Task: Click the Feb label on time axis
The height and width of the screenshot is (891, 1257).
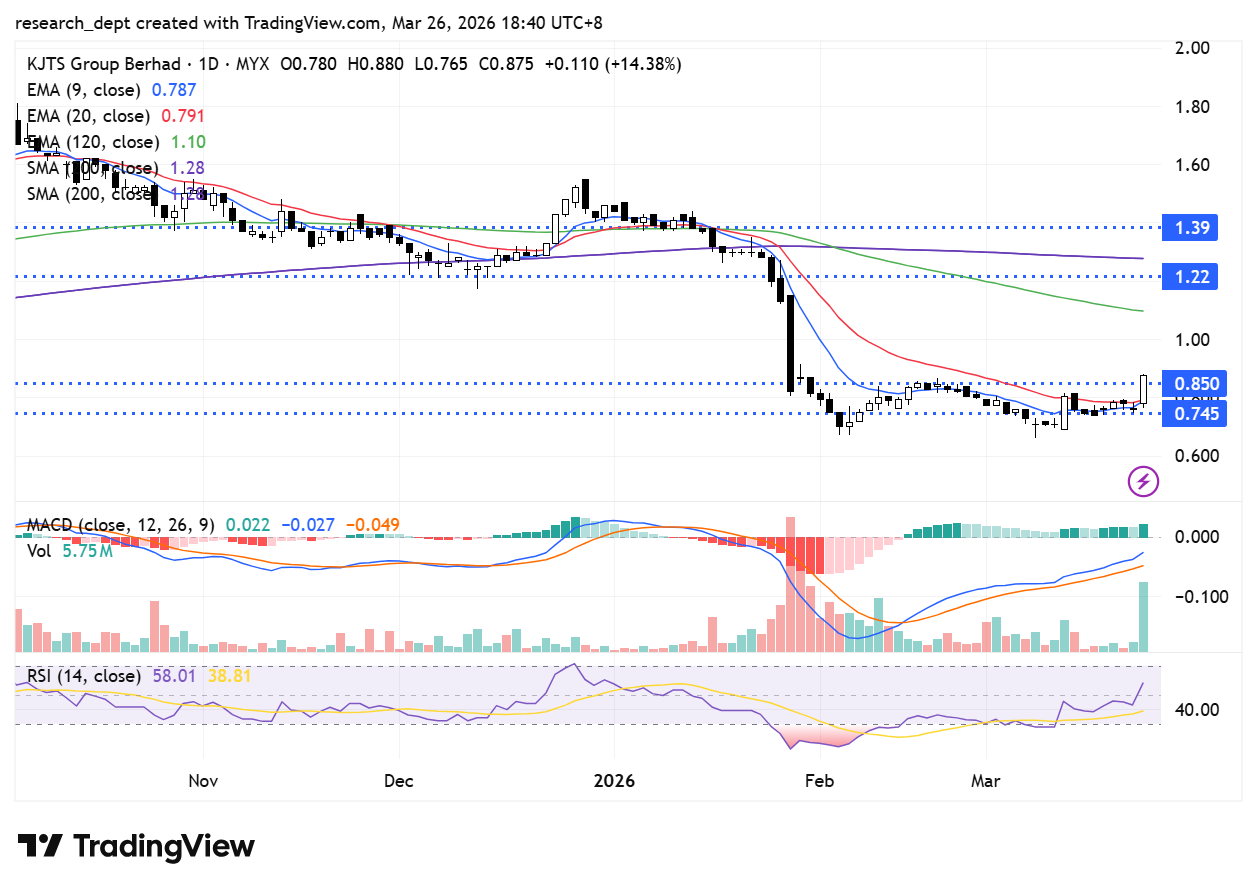Action: pyautogui.click(x=819, y=779)
